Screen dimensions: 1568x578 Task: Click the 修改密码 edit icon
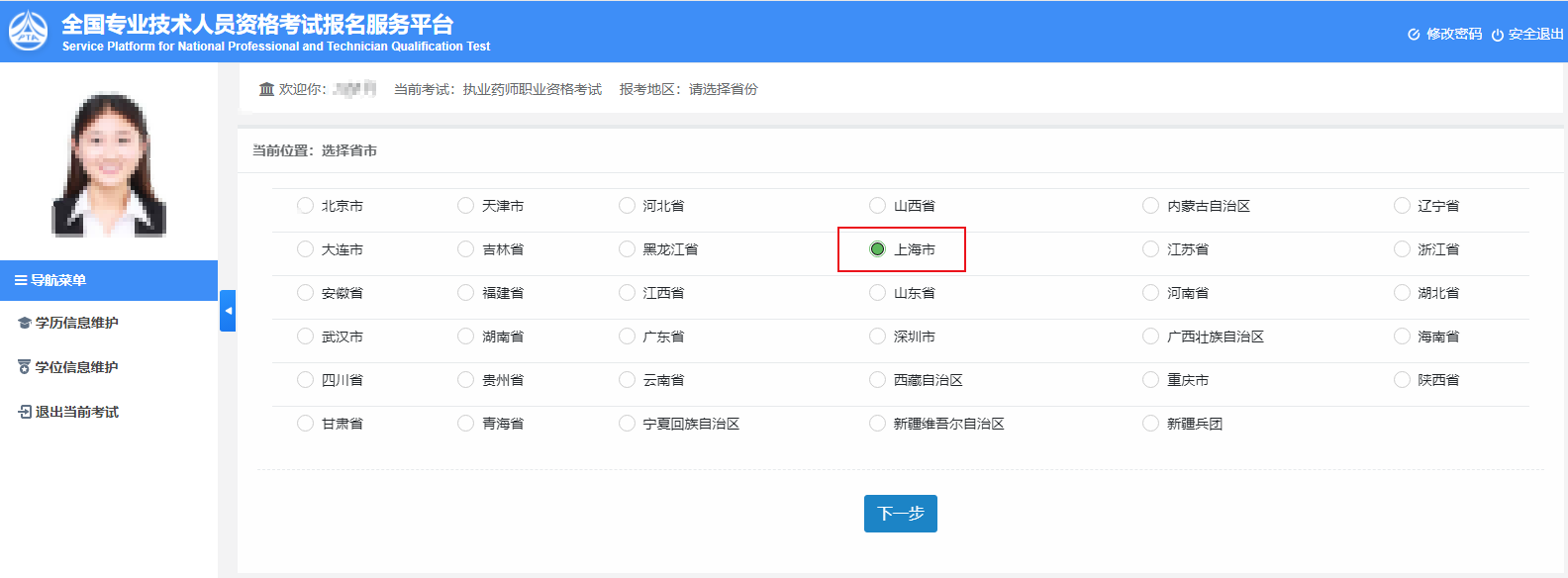pos(1414,35)
